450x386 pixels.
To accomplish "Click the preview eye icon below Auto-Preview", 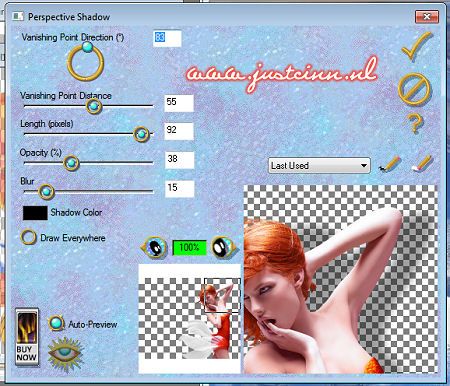I will (65, 353).
